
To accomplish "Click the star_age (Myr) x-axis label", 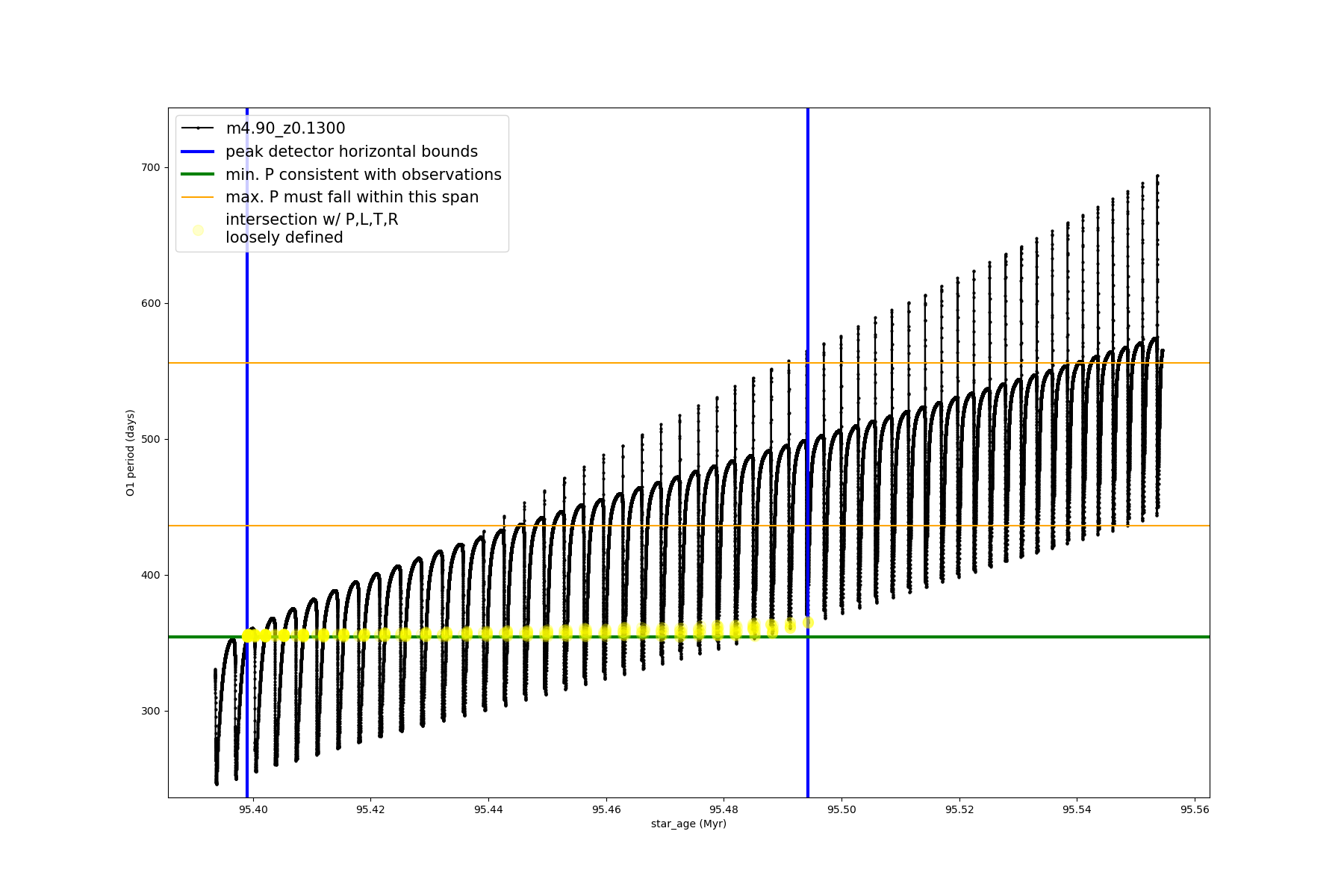I will 688,824.
